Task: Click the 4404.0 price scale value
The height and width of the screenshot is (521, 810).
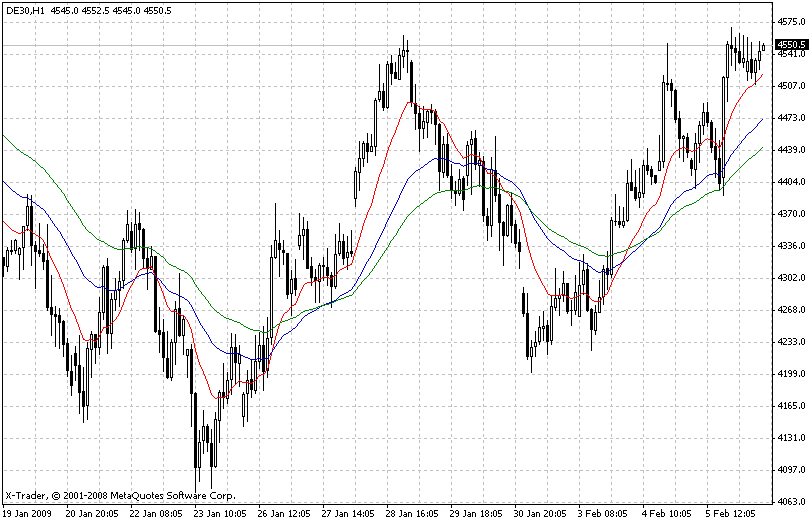Action: point(791,182)
